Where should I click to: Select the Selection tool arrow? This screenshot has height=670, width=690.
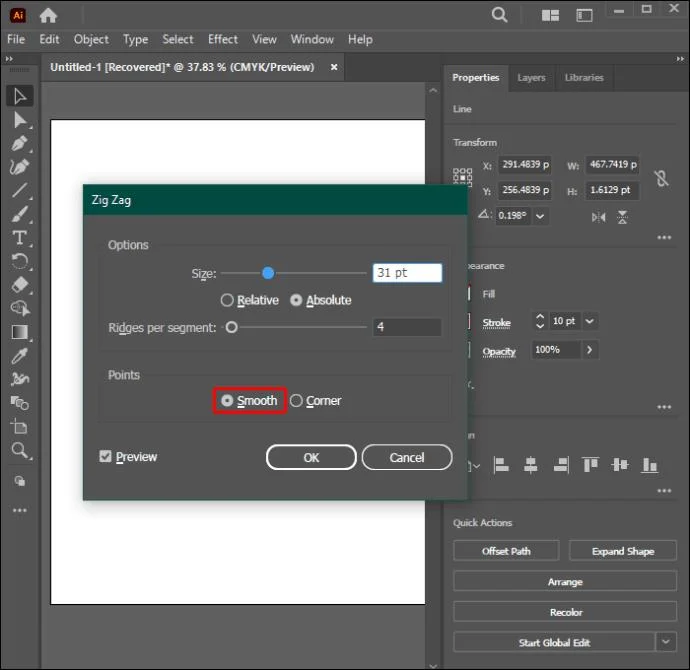[x=19, y=96]
